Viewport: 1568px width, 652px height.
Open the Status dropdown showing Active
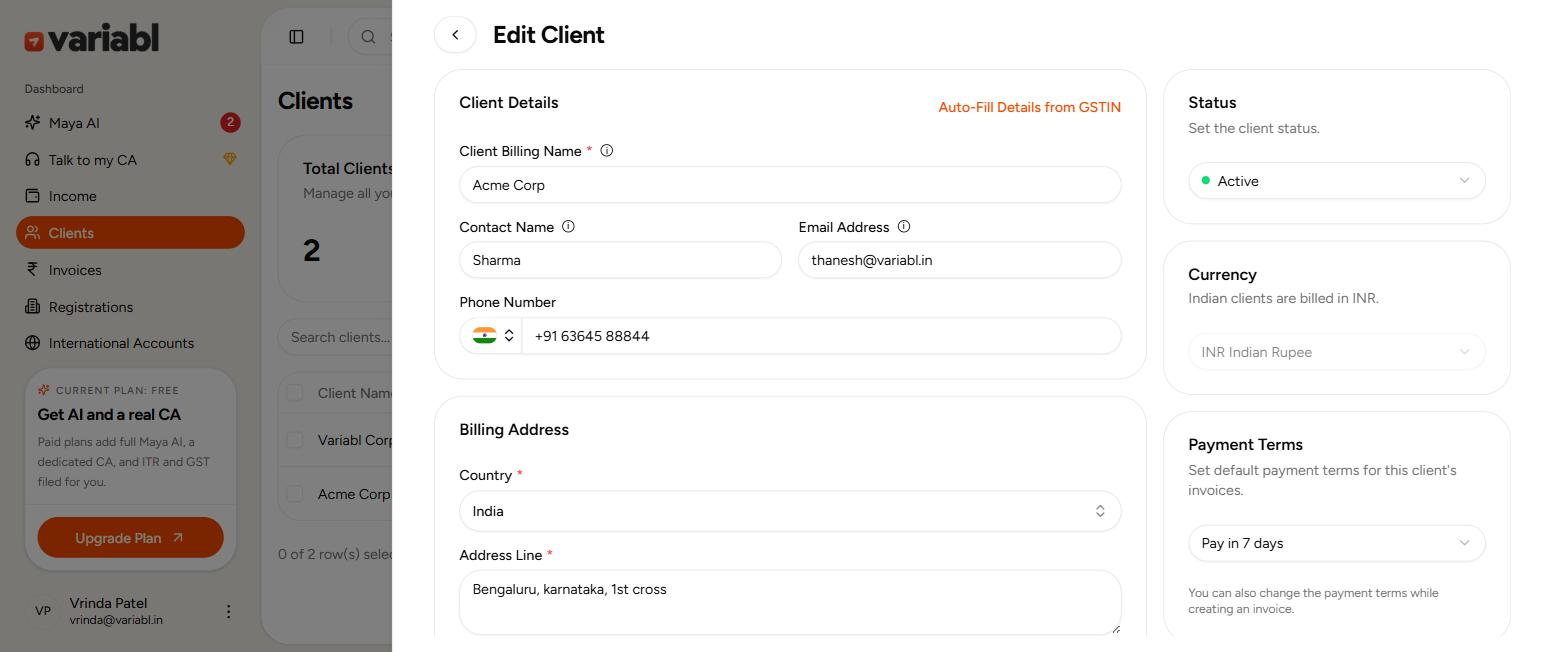pos(1337,181)
